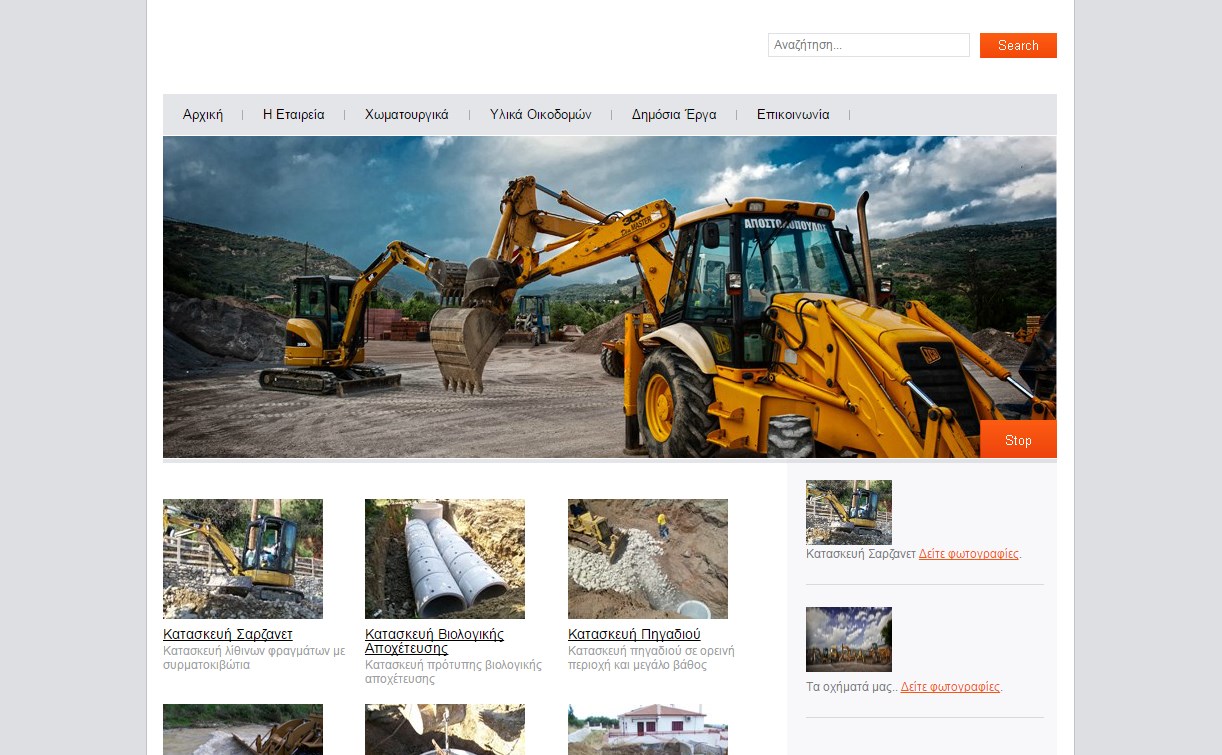Click the text Κατασκευή λίθινων φραγμάτων με συρματοκιβώτια
Image resolution: width=1222 pixels, height=755 pixels.
click(x=254, y=658)
